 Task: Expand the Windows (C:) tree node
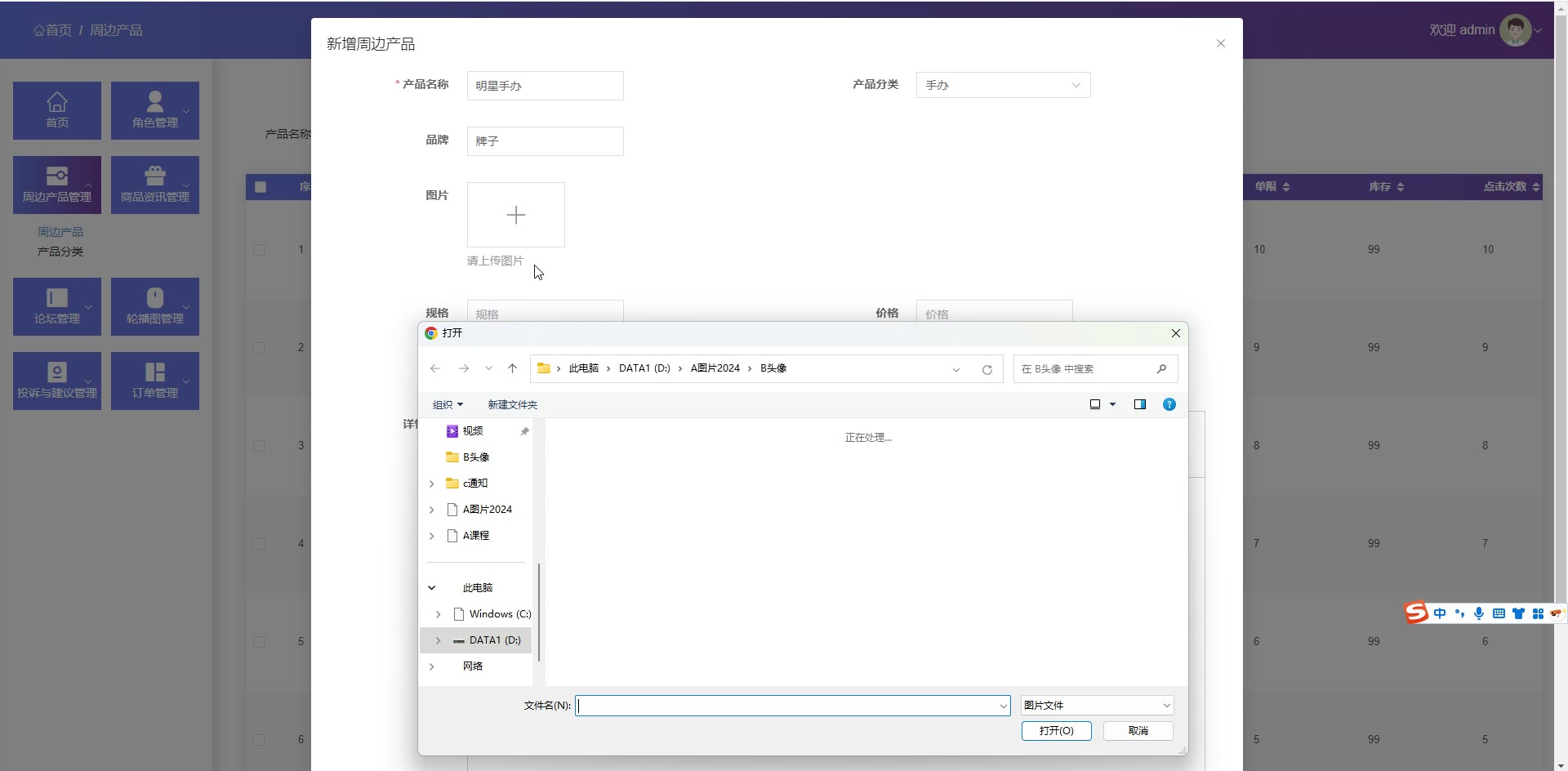[439, 614]
